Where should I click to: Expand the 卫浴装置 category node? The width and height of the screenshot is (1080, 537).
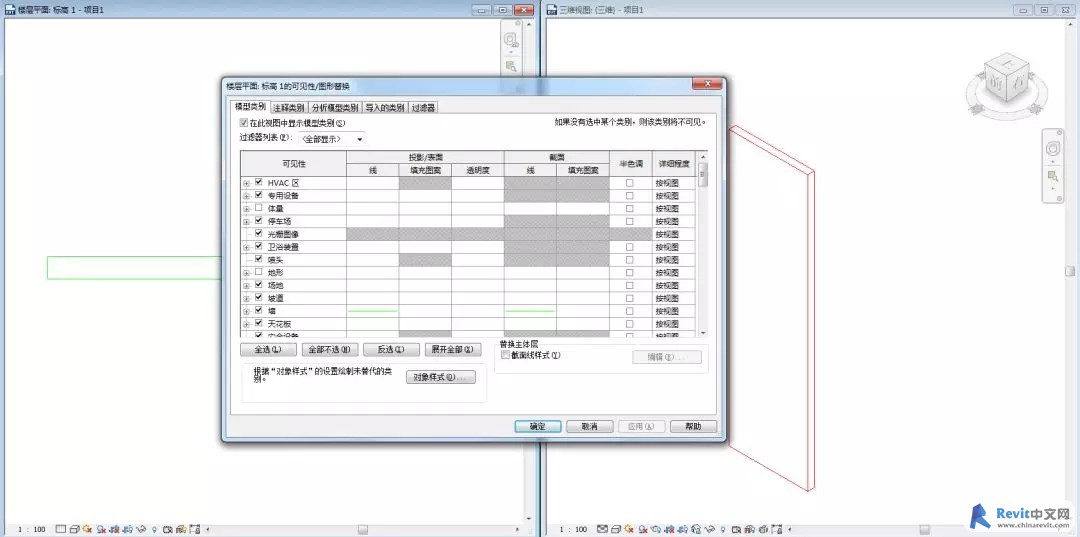(247, 246)
